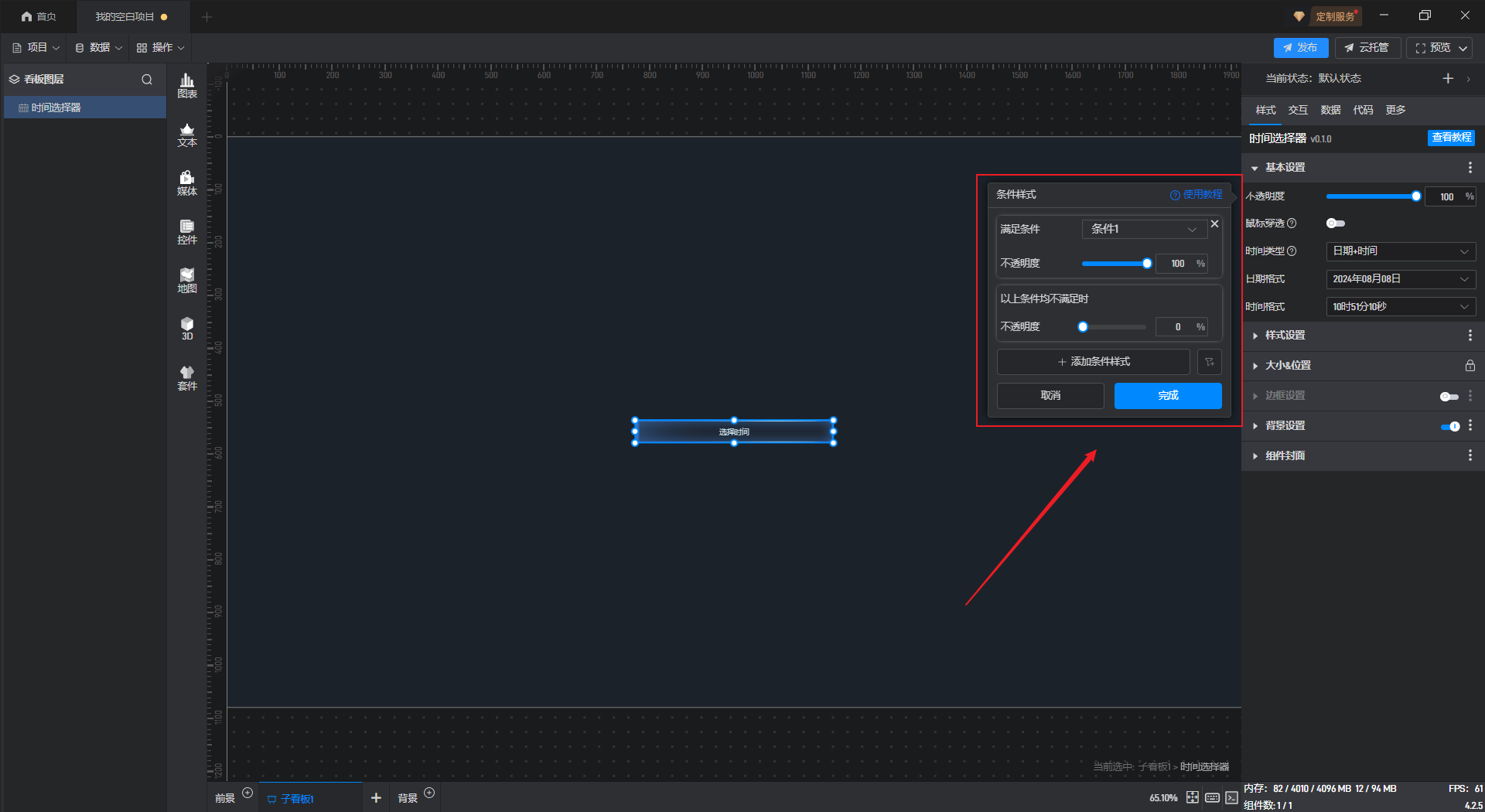Expand the 样式设置 section
Image resolution: width=1485 pixels, height=812 pixels.
(x=1285, y=336)
